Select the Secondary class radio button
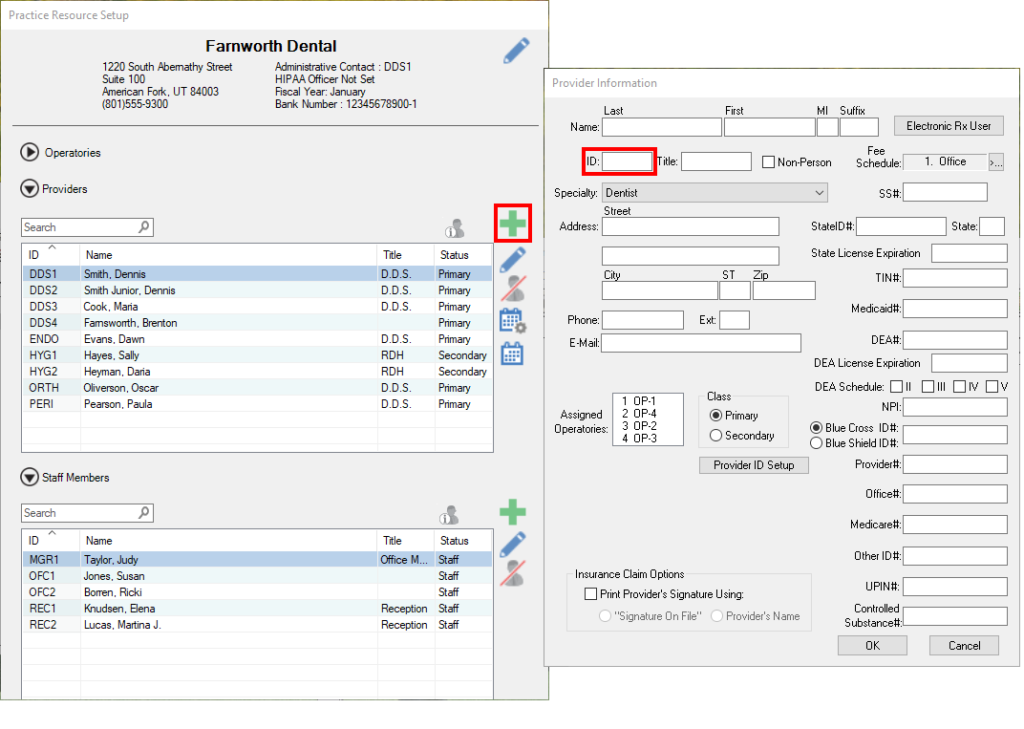 pyautogui.click(x=716, y=435)
